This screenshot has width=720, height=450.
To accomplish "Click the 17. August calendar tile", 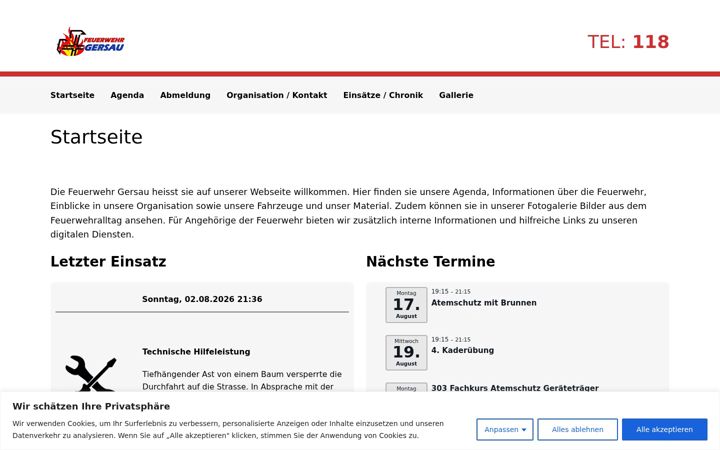I will click(x=406, y=305).
